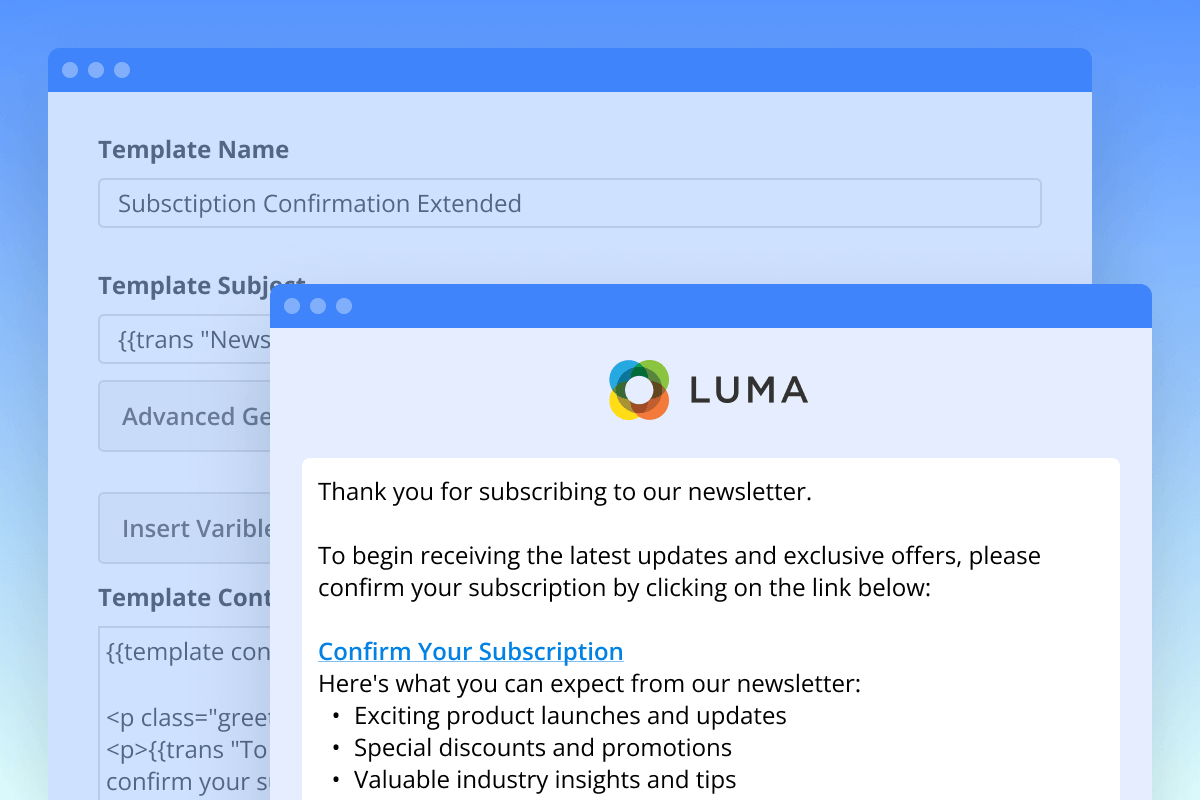Image resolution: width=1200 pixels, height=800 pixels.
Task: Select 'Special discounts and promotions' bullet
Action: pyautogui.click(x=542, y=748)
